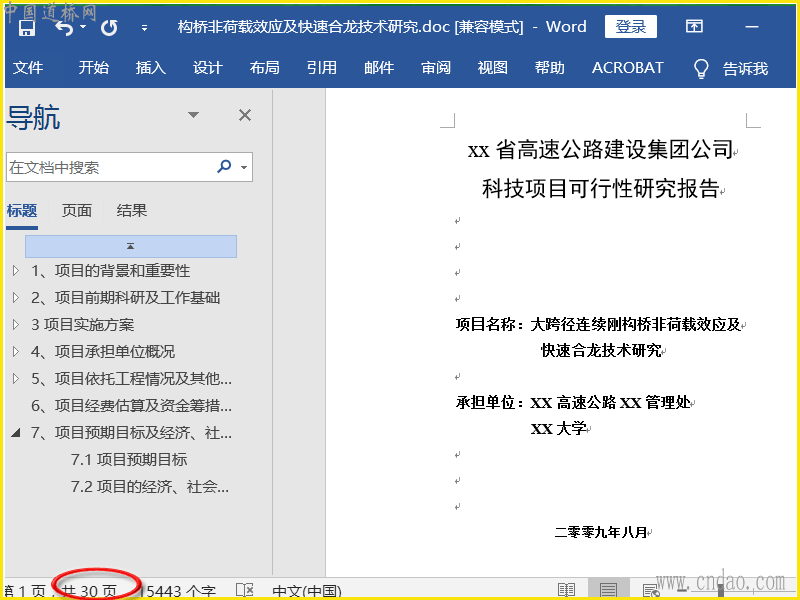The height and width of the screenshot is (600, 800).
Task: Switch to Read Mode view icon
Action: click(566, 590)
